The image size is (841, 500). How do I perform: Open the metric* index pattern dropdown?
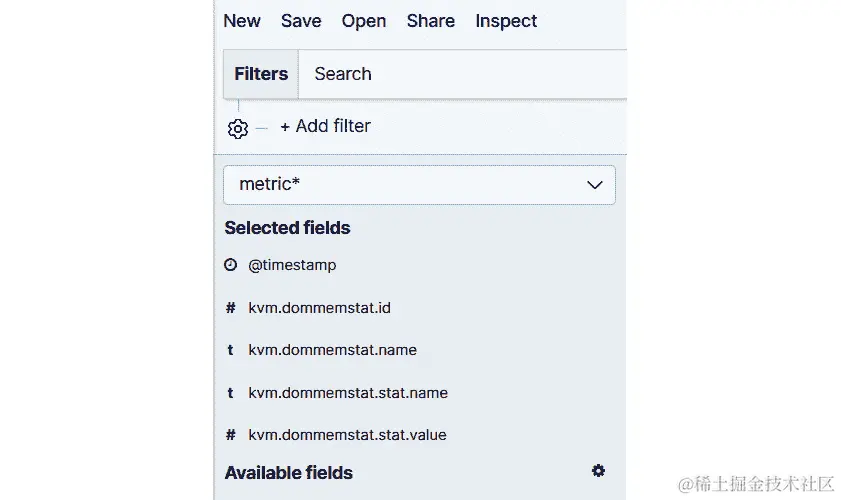coord(418,185)
